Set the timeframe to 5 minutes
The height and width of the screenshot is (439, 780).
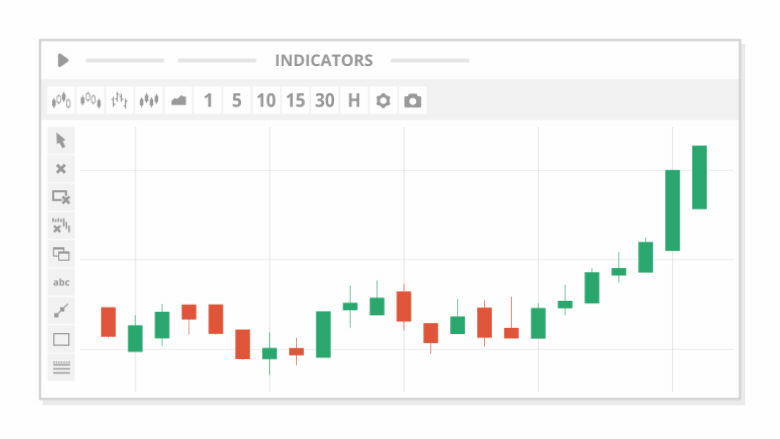[237, 100]
